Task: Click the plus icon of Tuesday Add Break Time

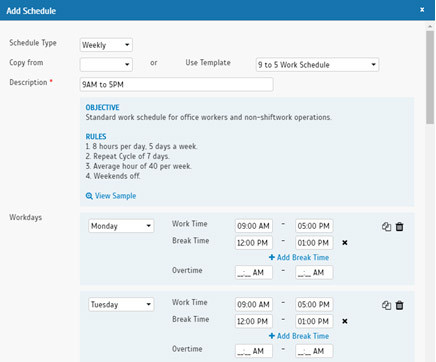Action: [272, 336]
